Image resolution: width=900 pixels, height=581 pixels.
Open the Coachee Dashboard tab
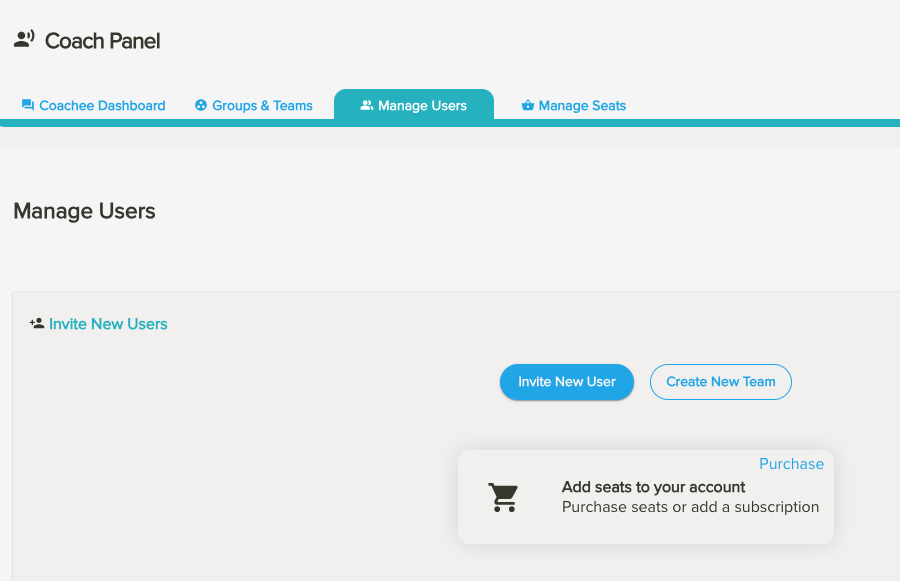[102, 106]
